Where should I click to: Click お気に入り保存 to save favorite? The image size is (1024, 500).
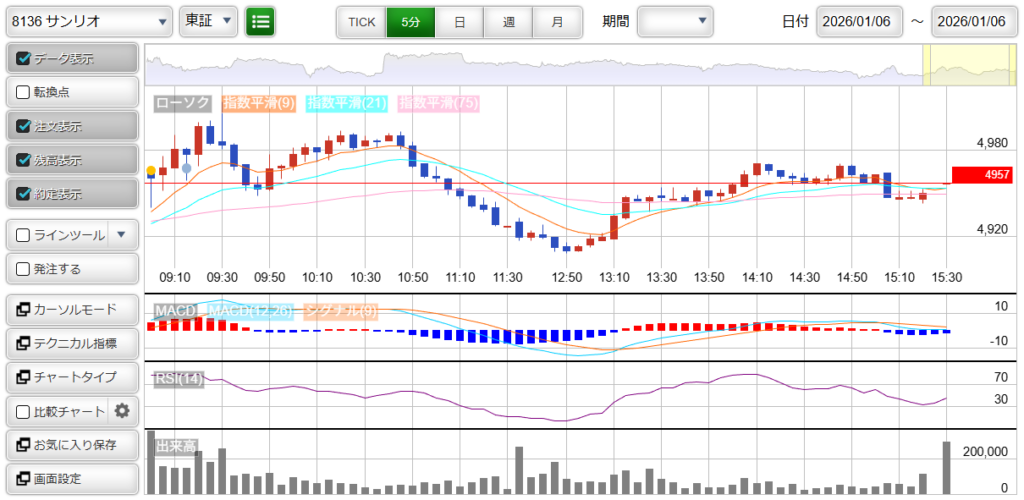point(70,444)
